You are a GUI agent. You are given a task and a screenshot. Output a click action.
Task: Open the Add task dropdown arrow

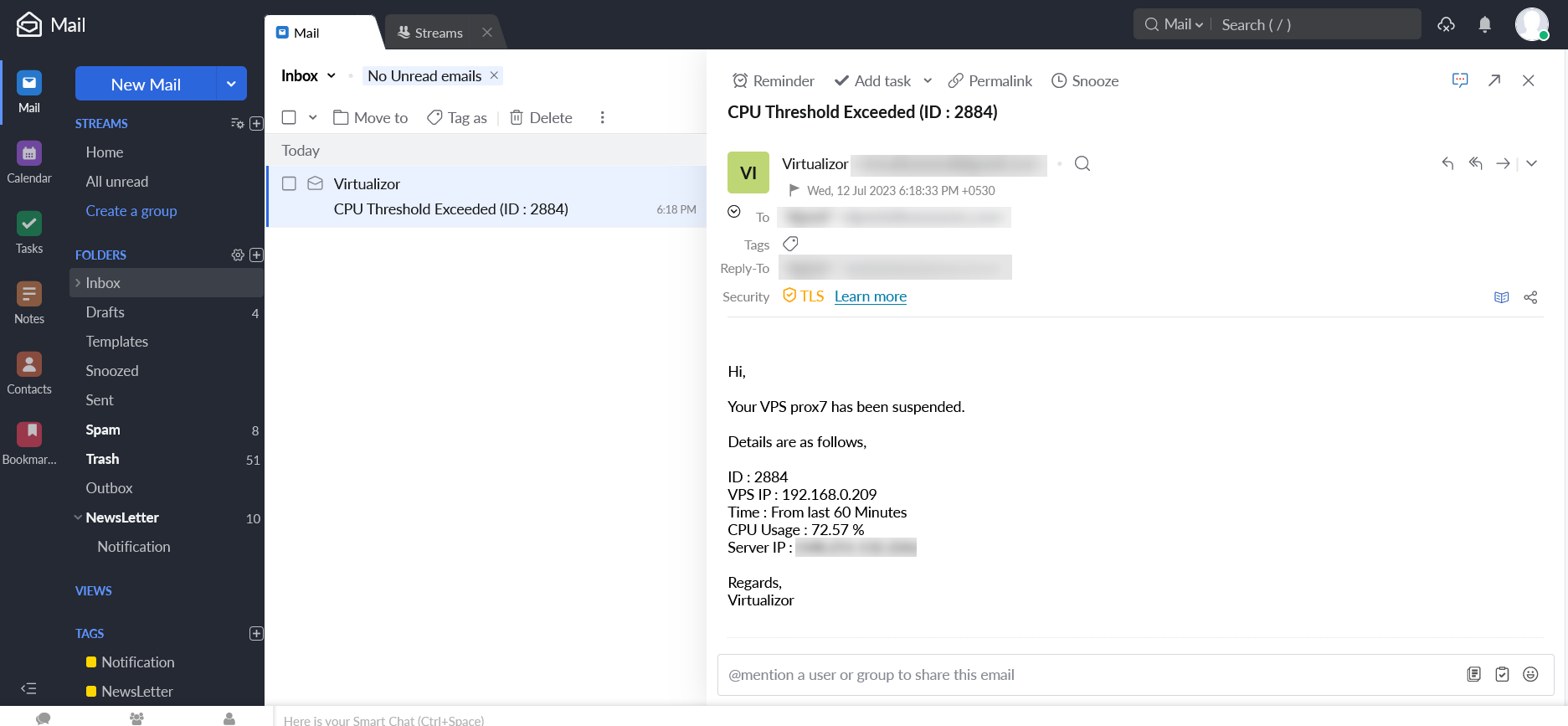coord(928,80)
